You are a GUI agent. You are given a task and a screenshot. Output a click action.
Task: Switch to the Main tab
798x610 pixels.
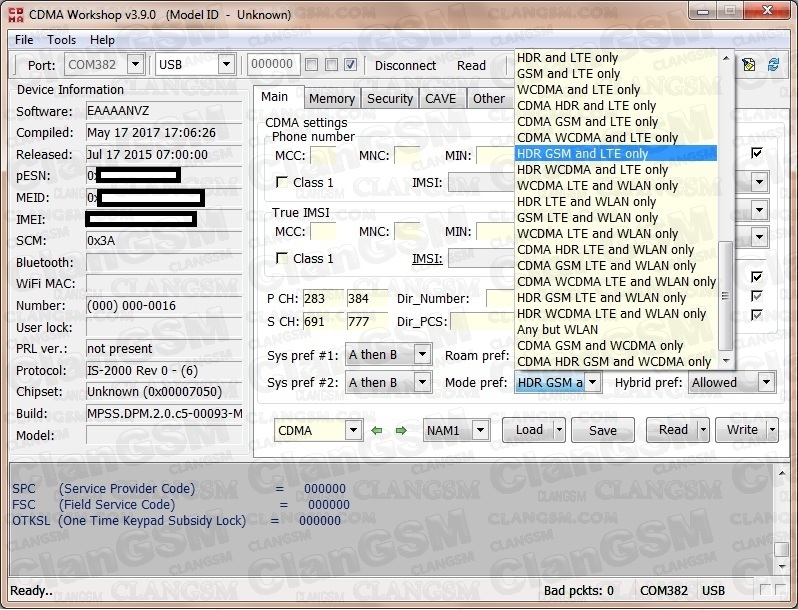click(x=275, y=97)
